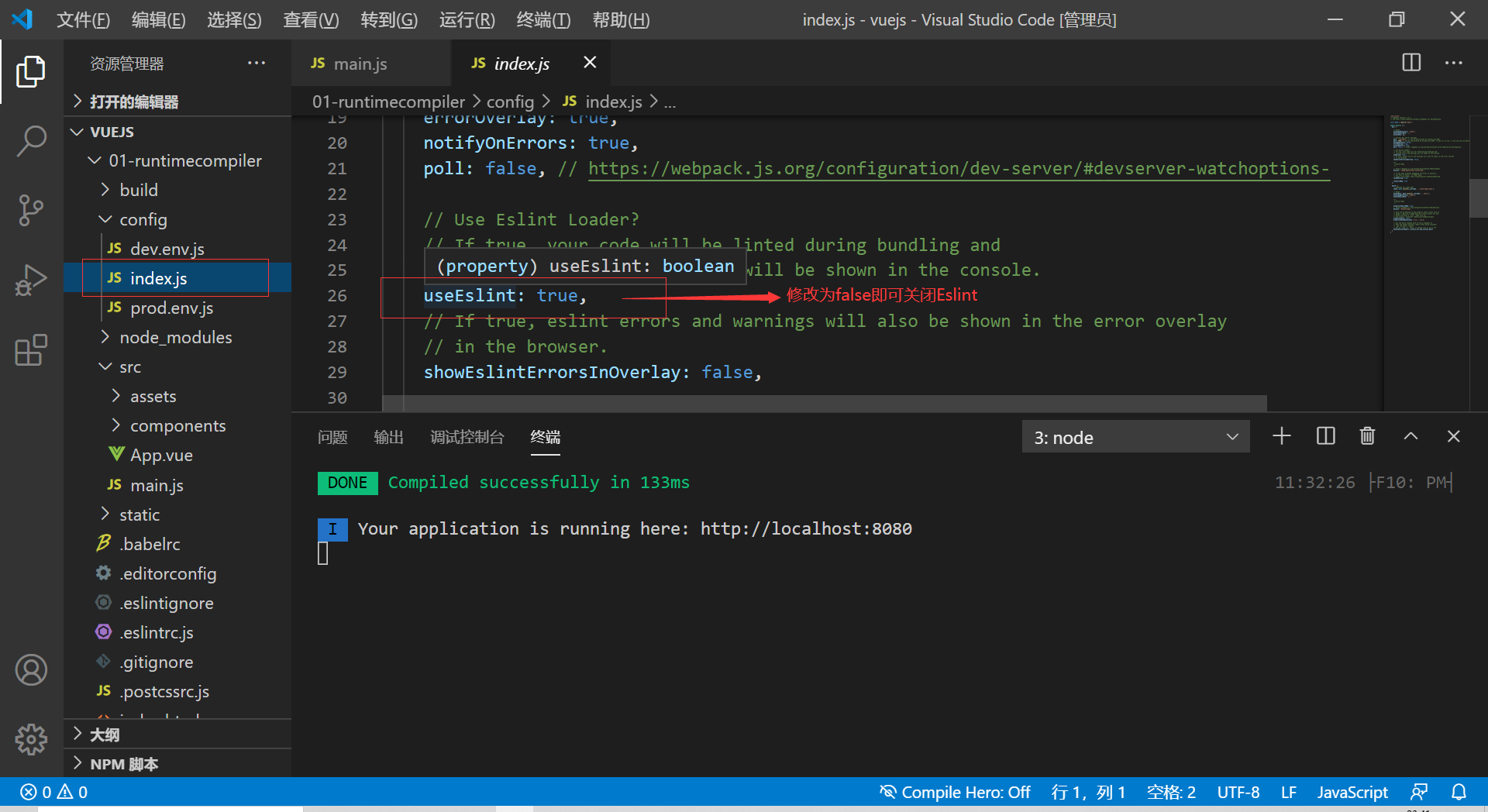Image resolution: width=1488 pixels, height=812 pixels.
Task: Create a new terminal with plus icon
Action: pyautogui.click(x=1282, y=436)
